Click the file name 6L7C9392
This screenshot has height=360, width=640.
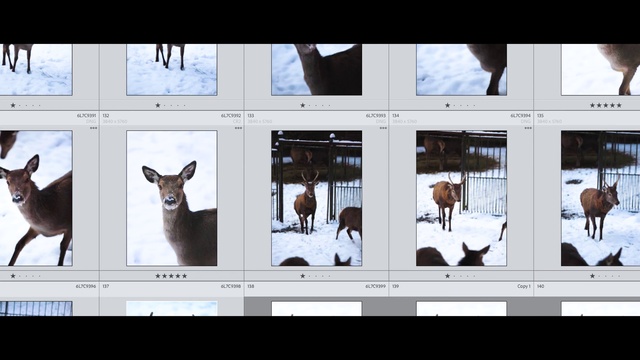pyautogui.click(x=231, y=116)
